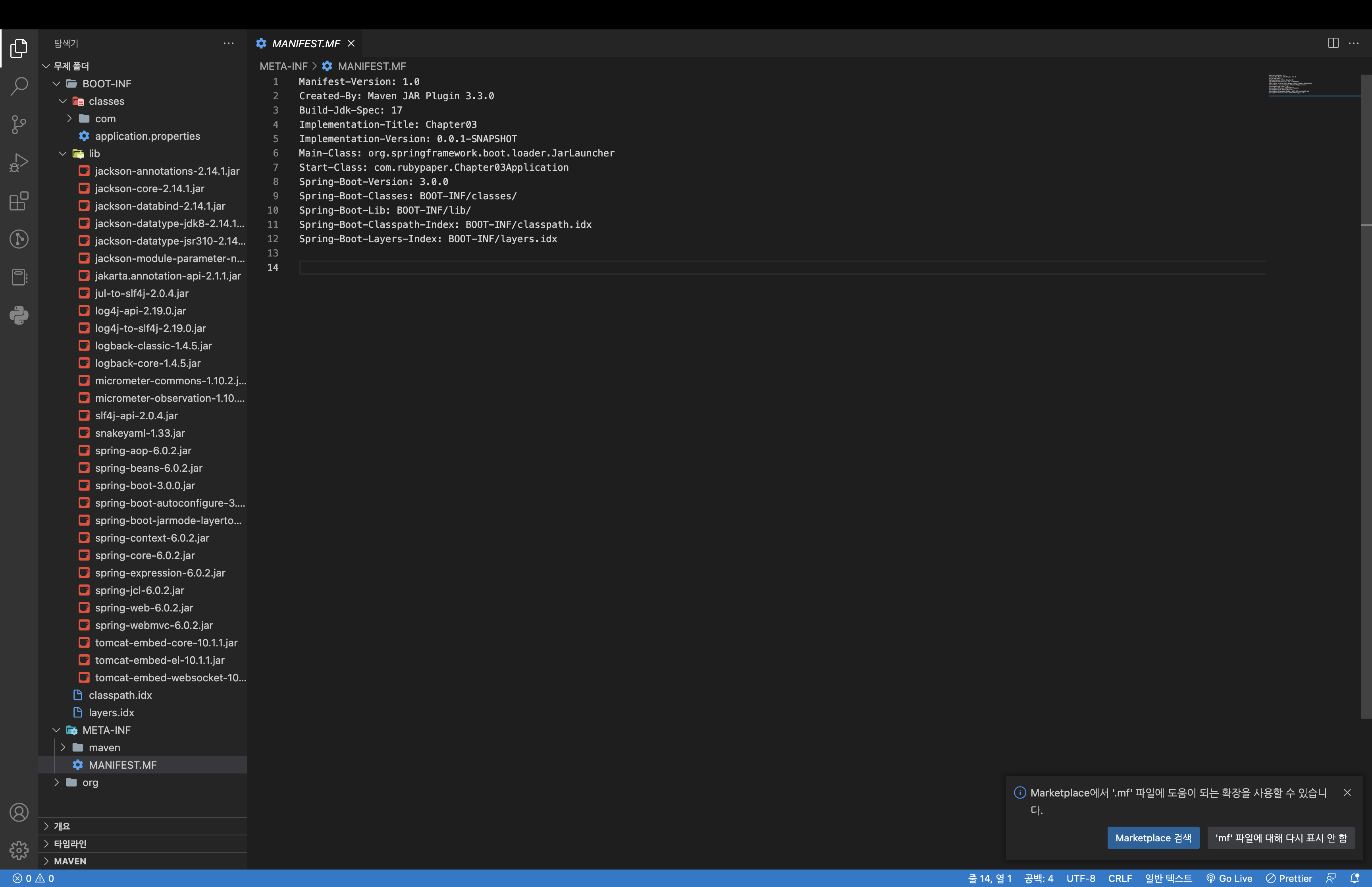
Task: Split the editor to the right
Action: coord(1333,43)
